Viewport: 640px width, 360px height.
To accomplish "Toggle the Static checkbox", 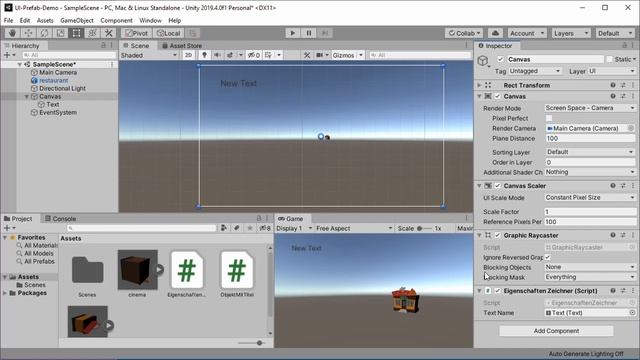I will [609, 59].
